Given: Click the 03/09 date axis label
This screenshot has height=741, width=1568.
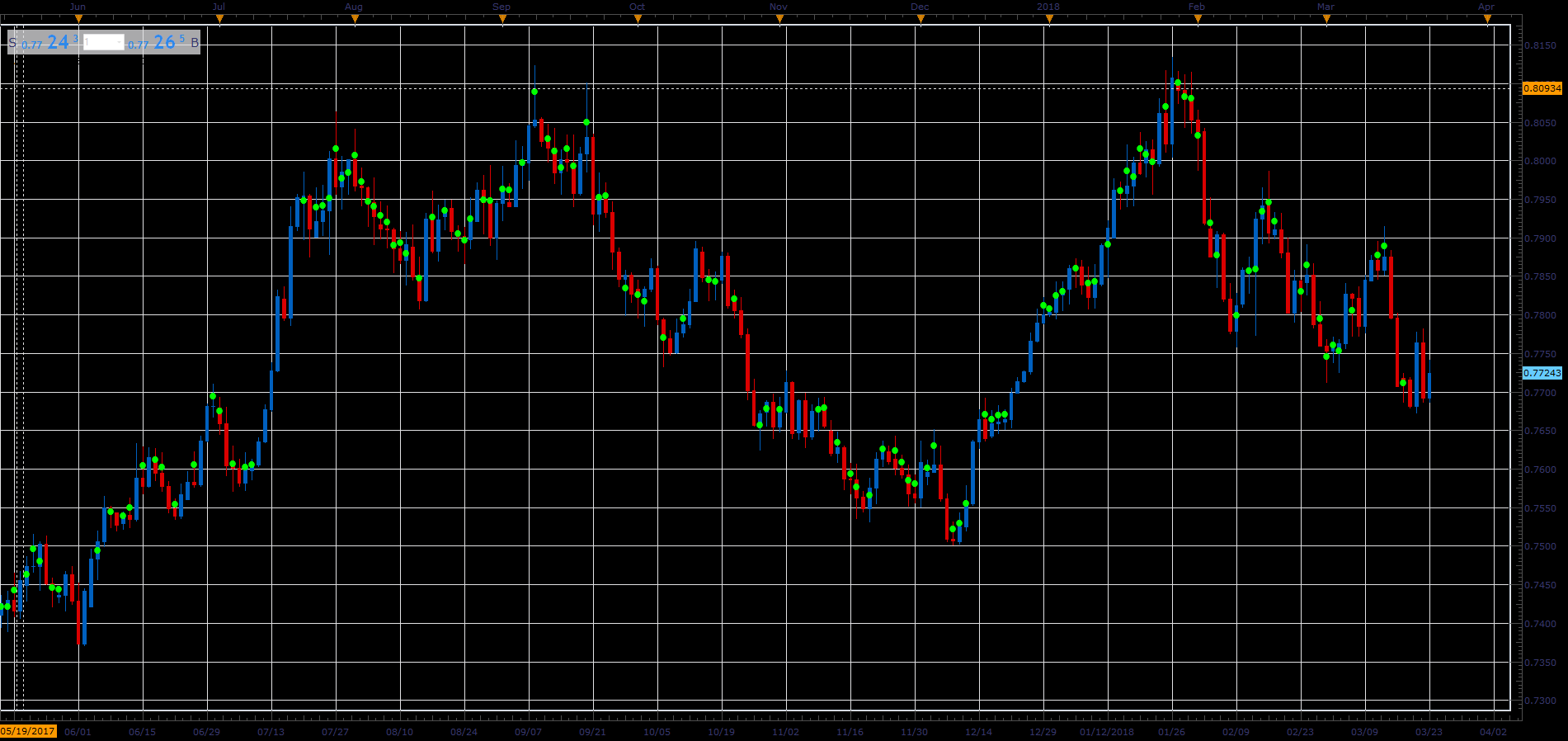Looking at the screenshot, I should click(x=1364, y=732).
